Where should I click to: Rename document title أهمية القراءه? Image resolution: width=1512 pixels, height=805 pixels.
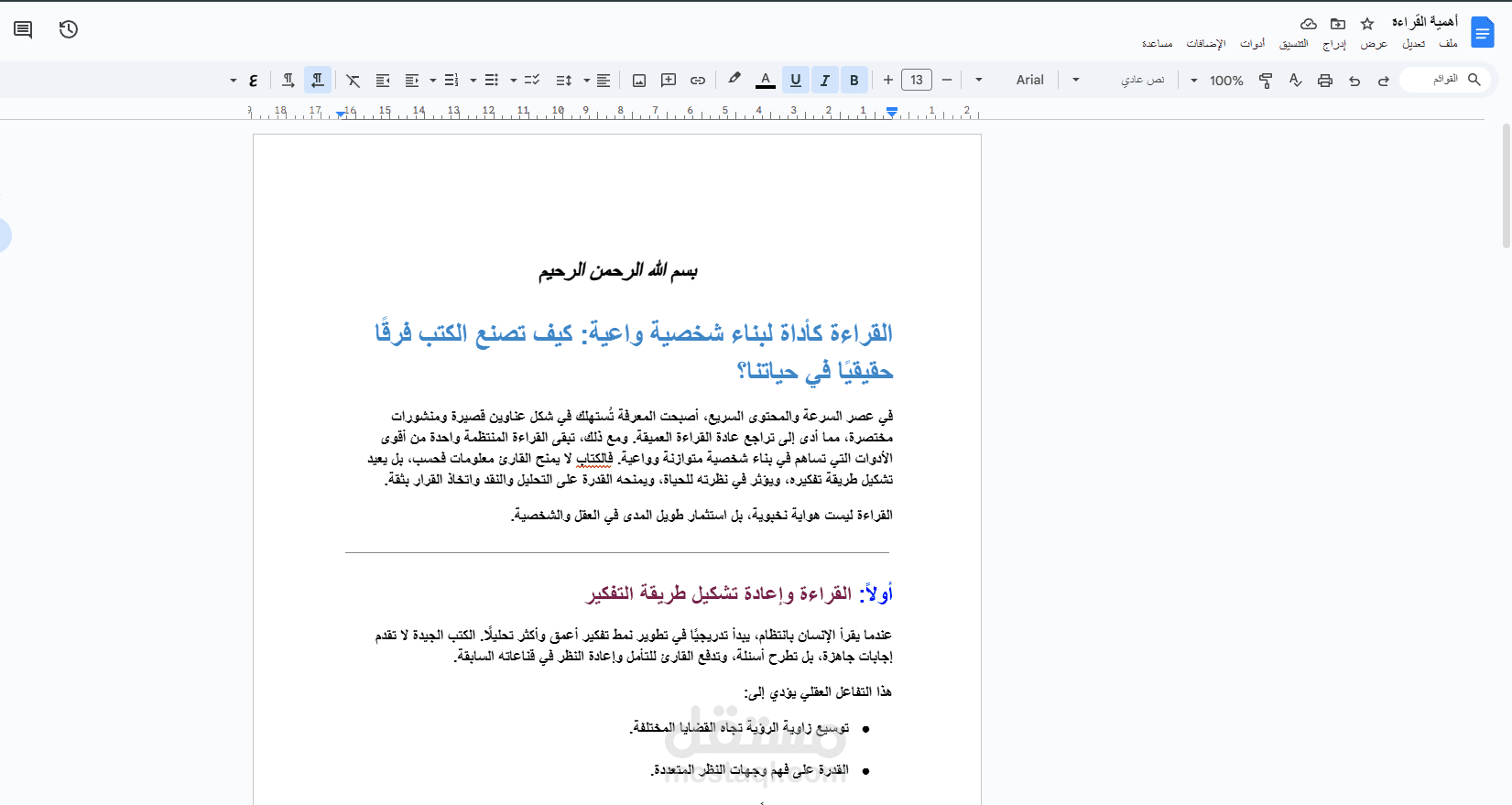pos(1425,22)
